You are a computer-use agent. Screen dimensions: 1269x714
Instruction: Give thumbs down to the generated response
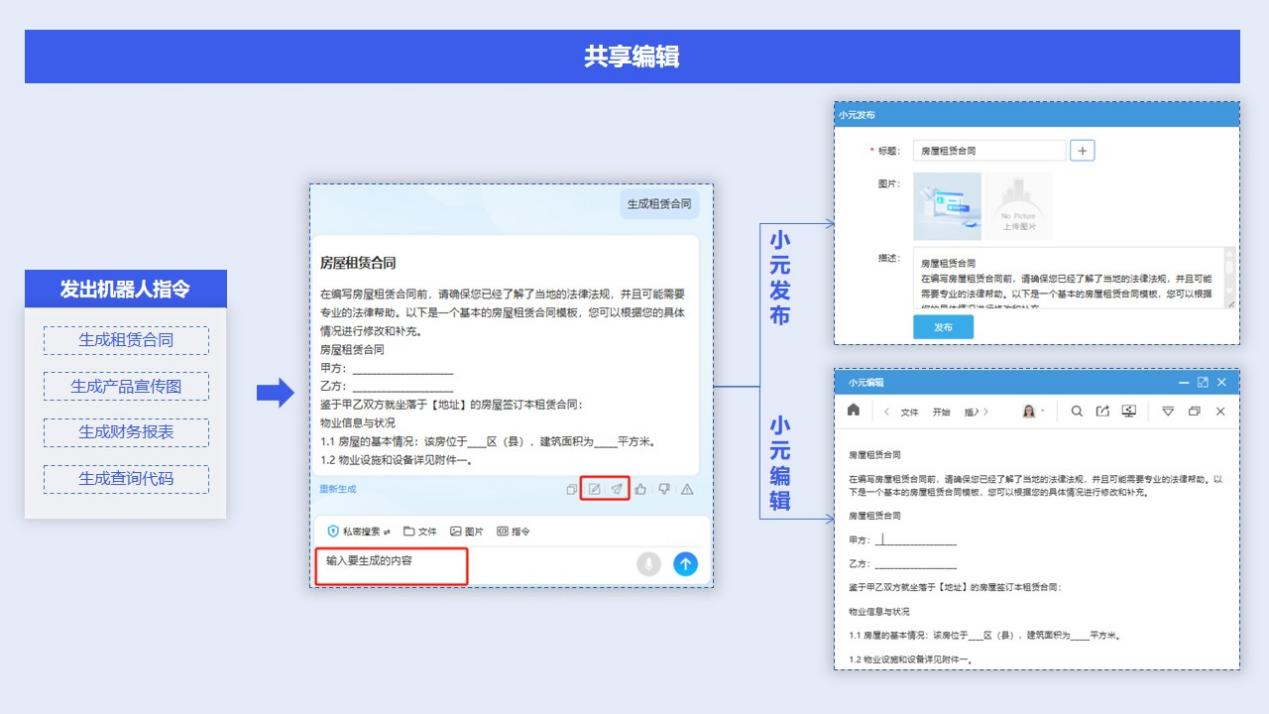(x=664, y=489)
